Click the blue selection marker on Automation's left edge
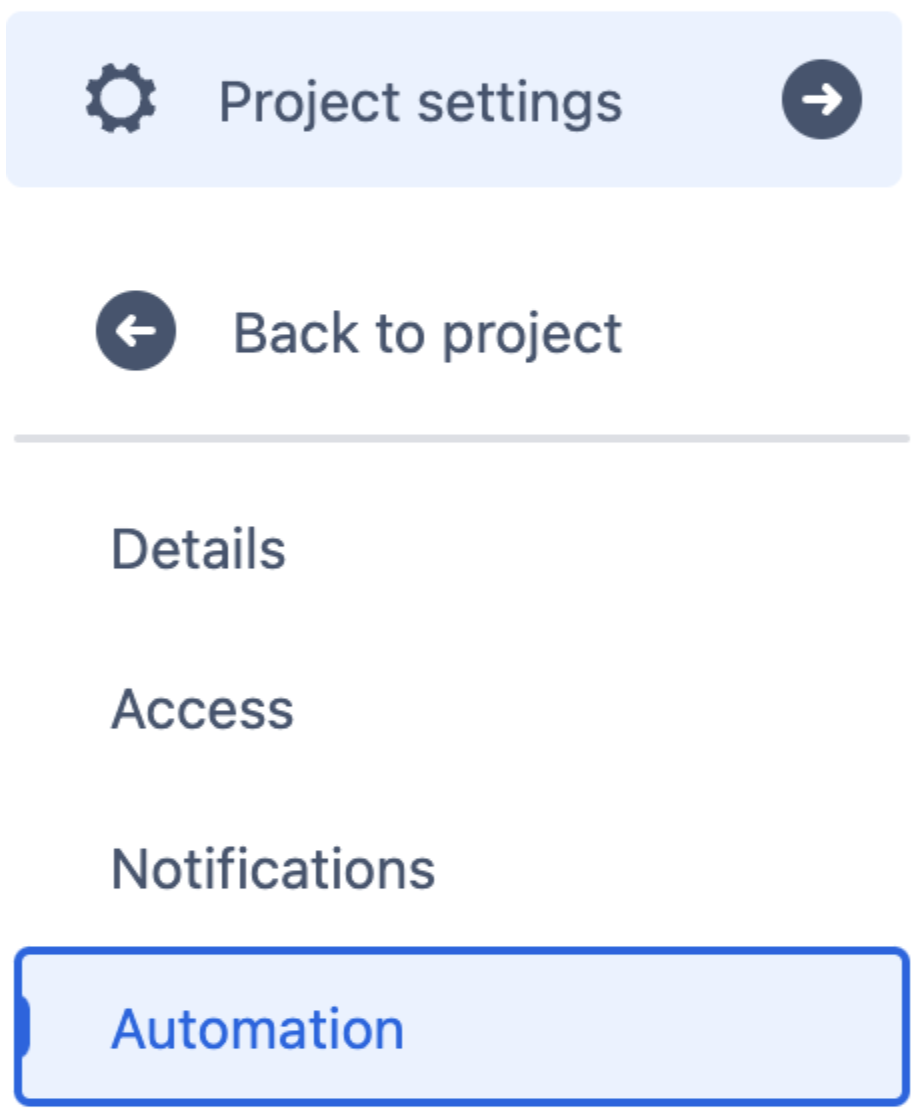The image size is (920, 1116). 23,1028
